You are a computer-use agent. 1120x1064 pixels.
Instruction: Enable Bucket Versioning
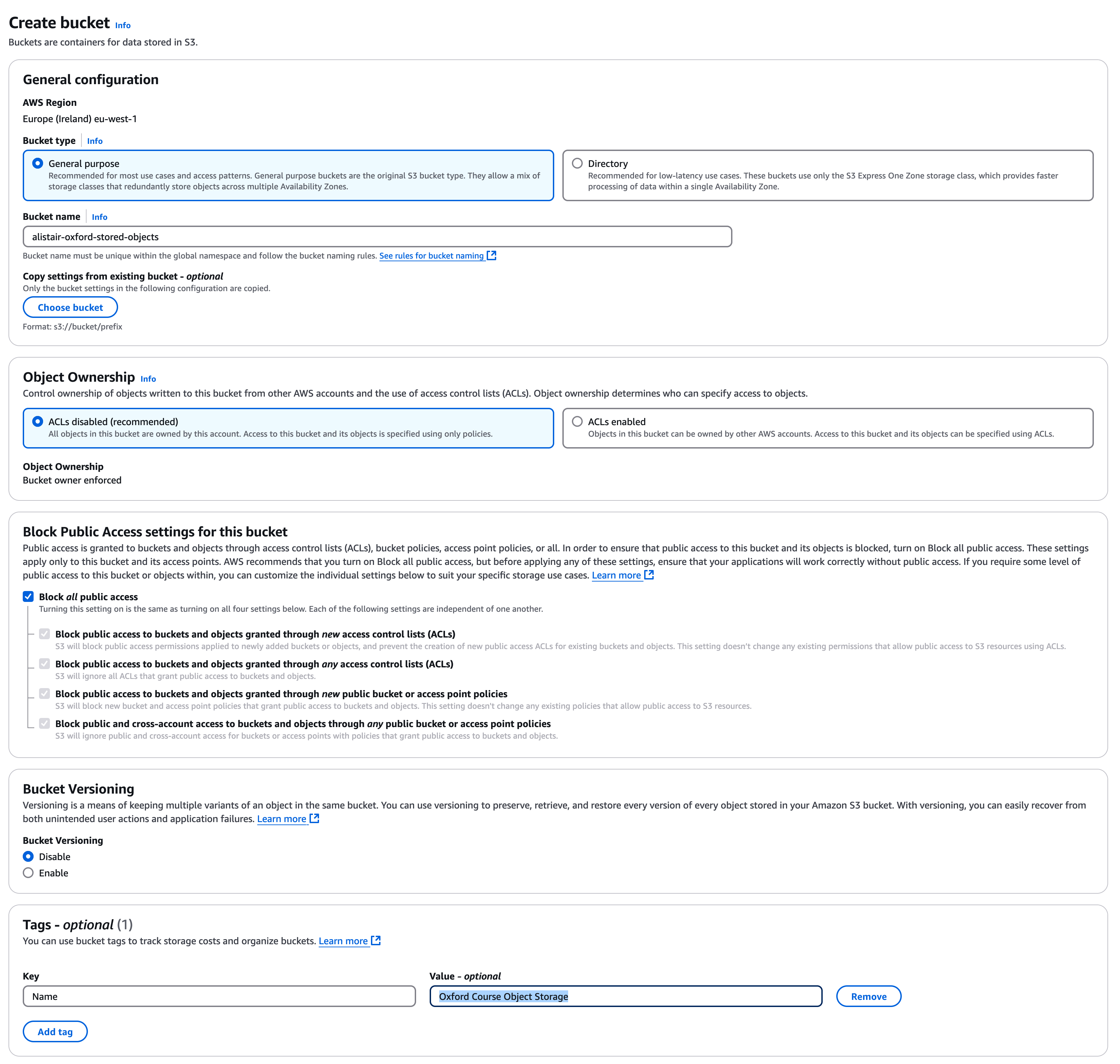click(29, 873)
